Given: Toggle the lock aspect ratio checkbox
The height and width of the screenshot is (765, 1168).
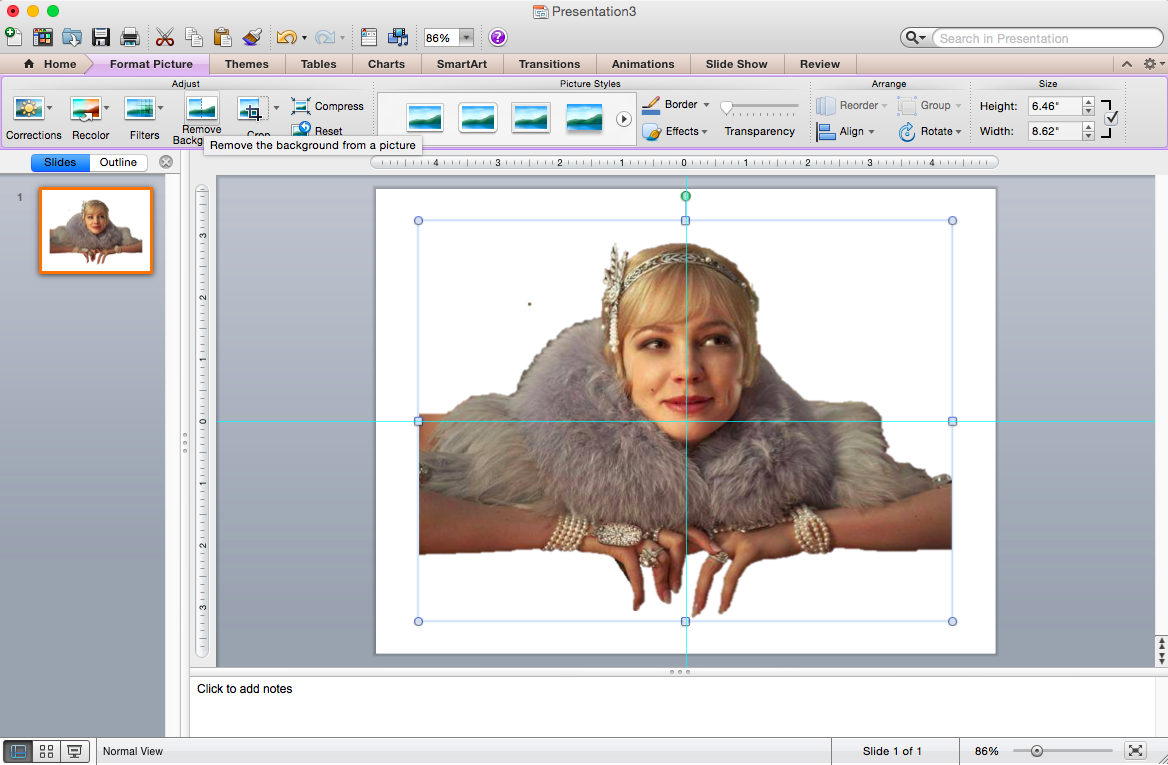Looking at the screenshot, I should 1111,118.
